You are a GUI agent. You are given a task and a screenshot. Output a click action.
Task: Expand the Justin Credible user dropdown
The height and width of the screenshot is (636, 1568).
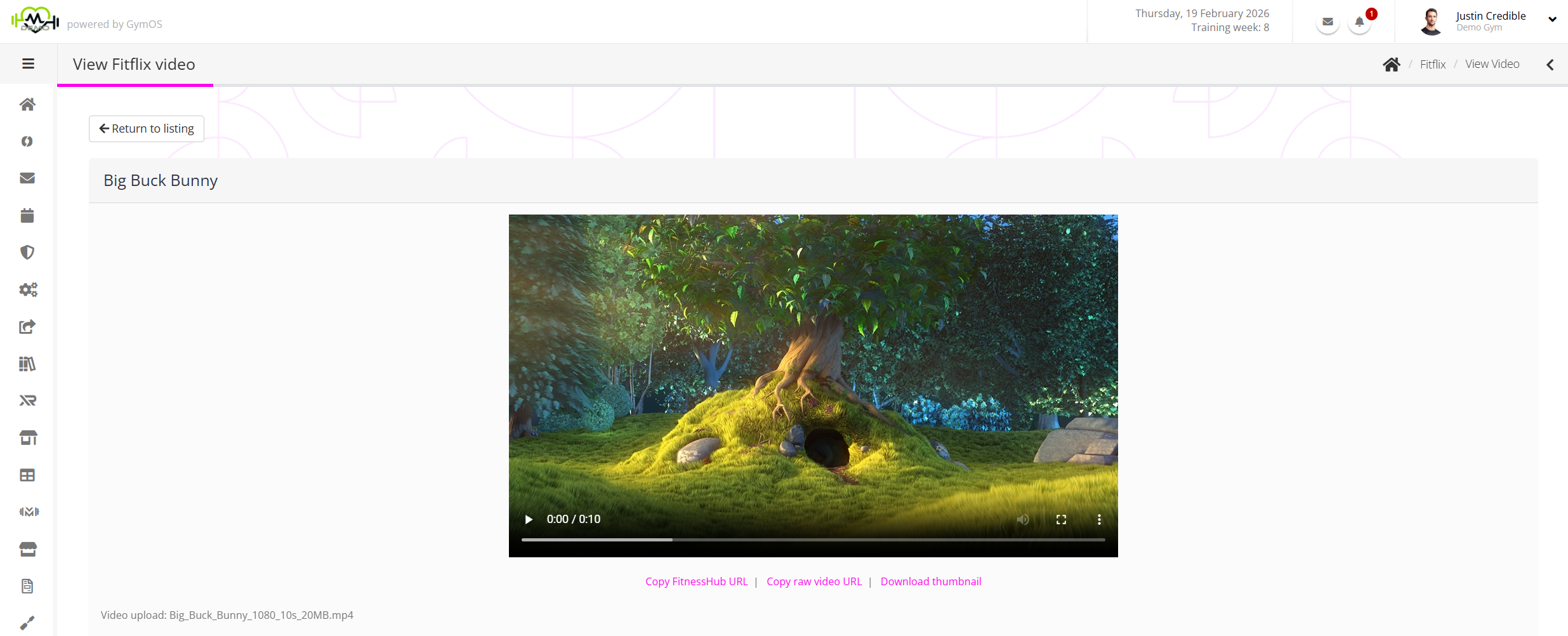1552,20
